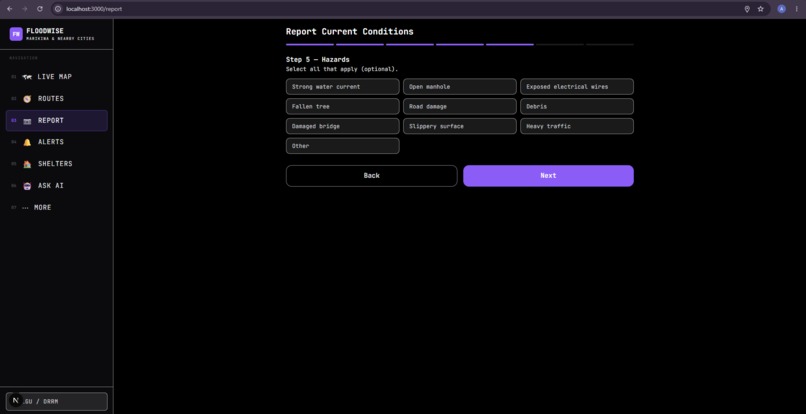This screenshot has width=806, height=414.
Task: Open the location permission icon in address bar
Action: pos(747,9)
